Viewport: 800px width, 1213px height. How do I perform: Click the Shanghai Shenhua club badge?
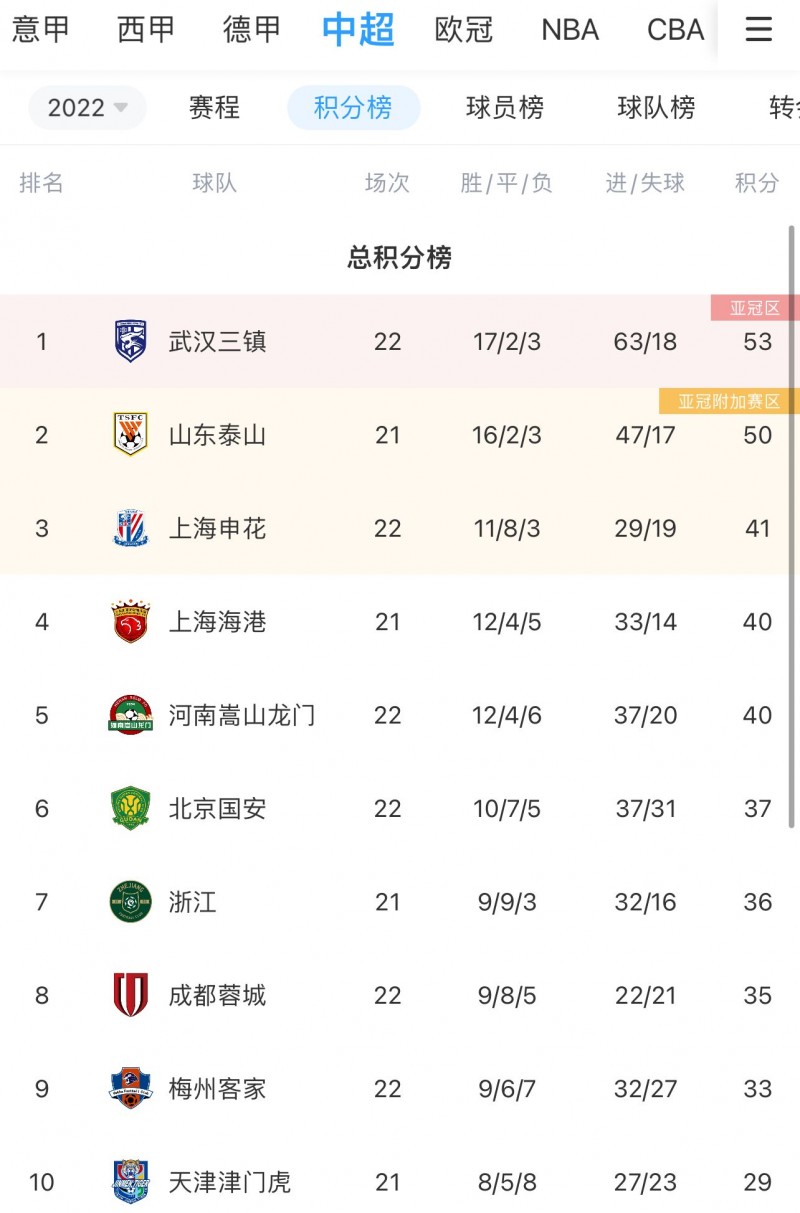pyautogui.click(x=128, y=528)
